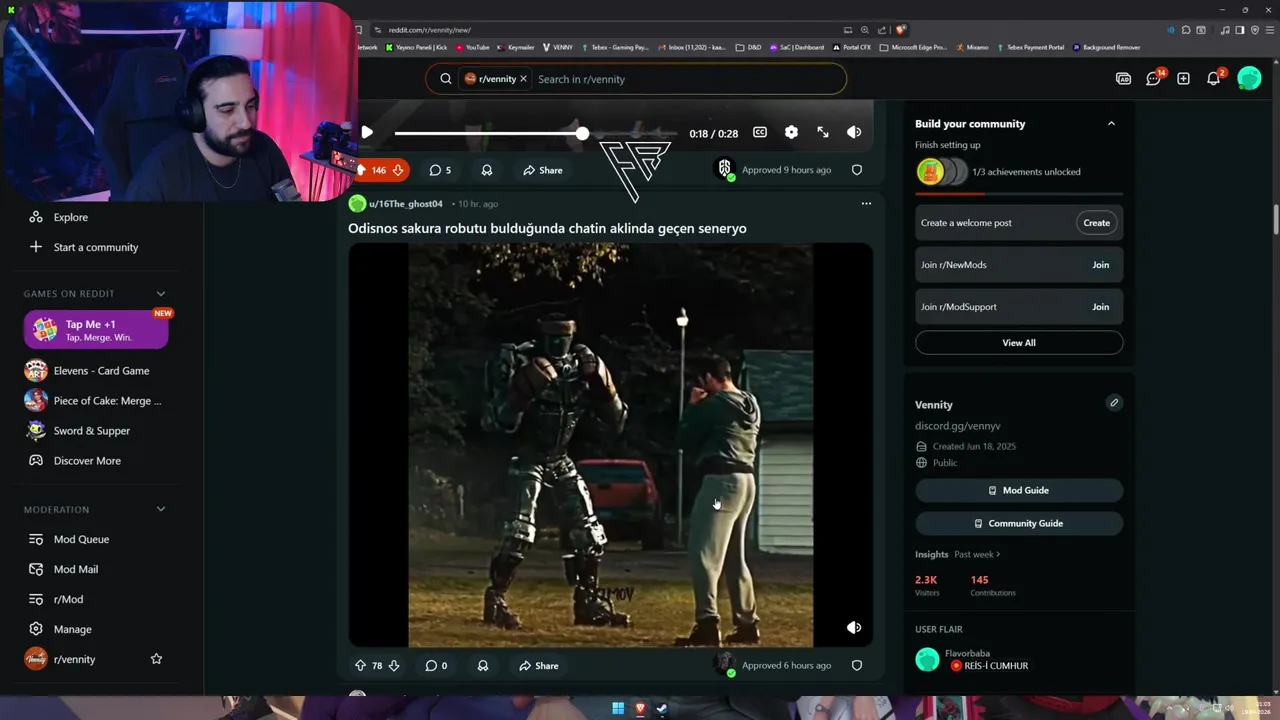The width and height of the screenshot is (1280, 720).
Task: Open Reddit chat with 14 unread
Action: (x=1154, y=79)
